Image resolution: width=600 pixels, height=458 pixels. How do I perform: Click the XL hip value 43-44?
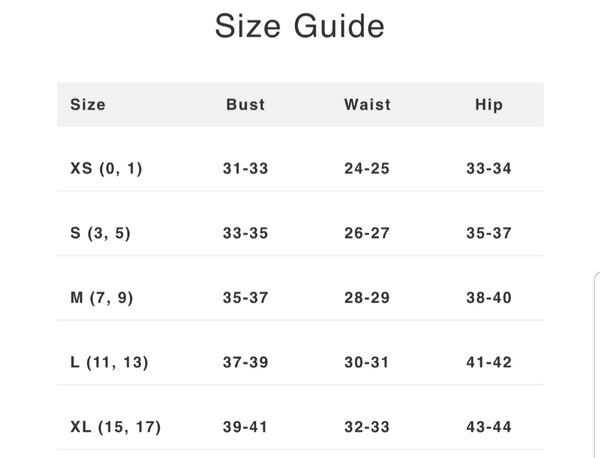tap(489, 427)
